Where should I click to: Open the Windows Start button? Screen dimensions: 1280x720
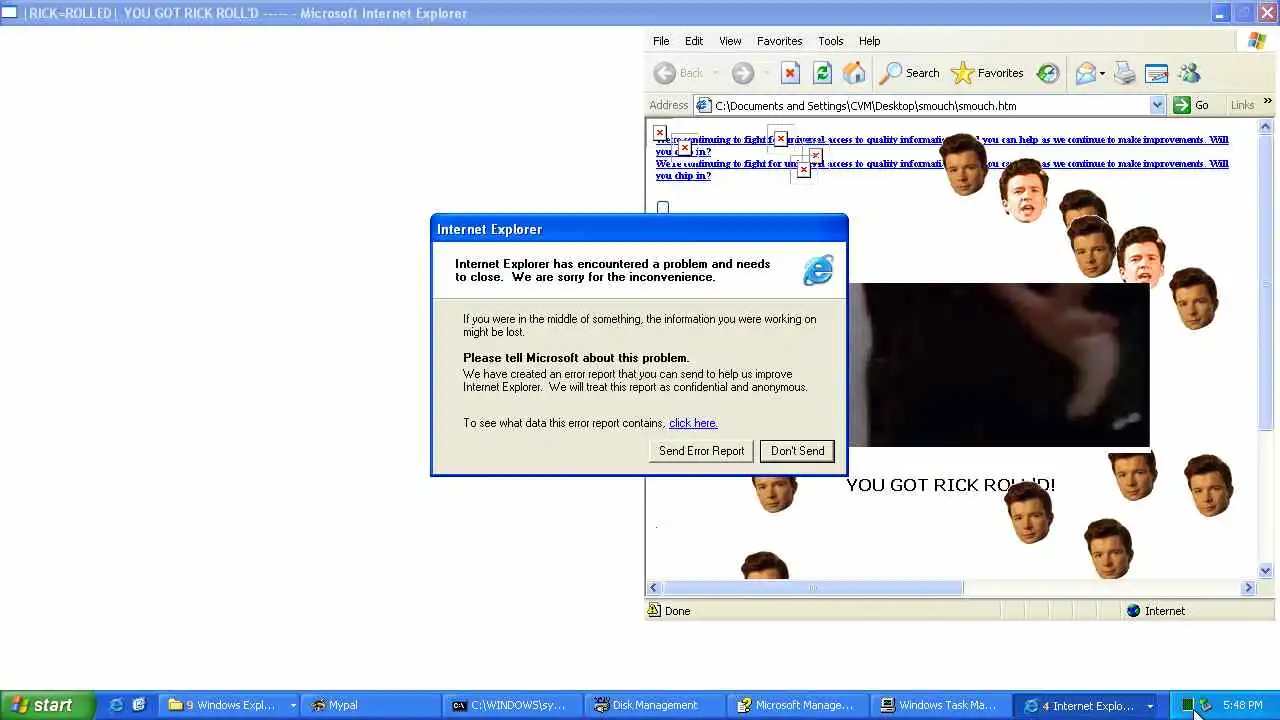click(47, 705)
